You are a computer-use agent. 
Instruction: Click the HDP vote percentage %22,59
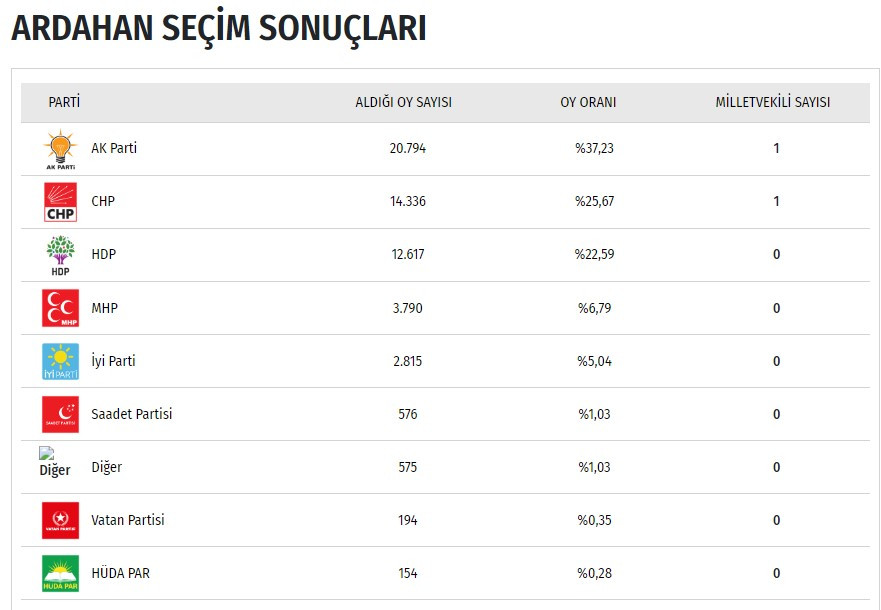click(594, 254)
